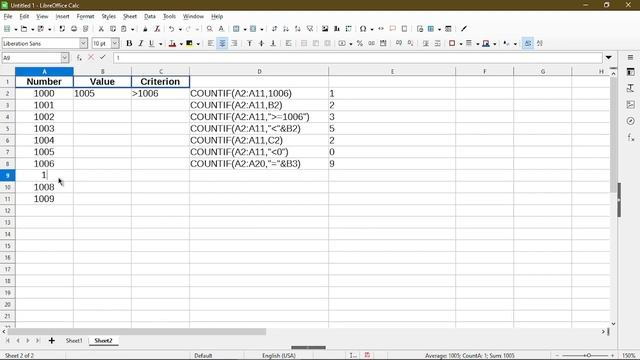Screen dimensions: 640x360
Task: Open the Data menu
Action: tap(150, 16)
